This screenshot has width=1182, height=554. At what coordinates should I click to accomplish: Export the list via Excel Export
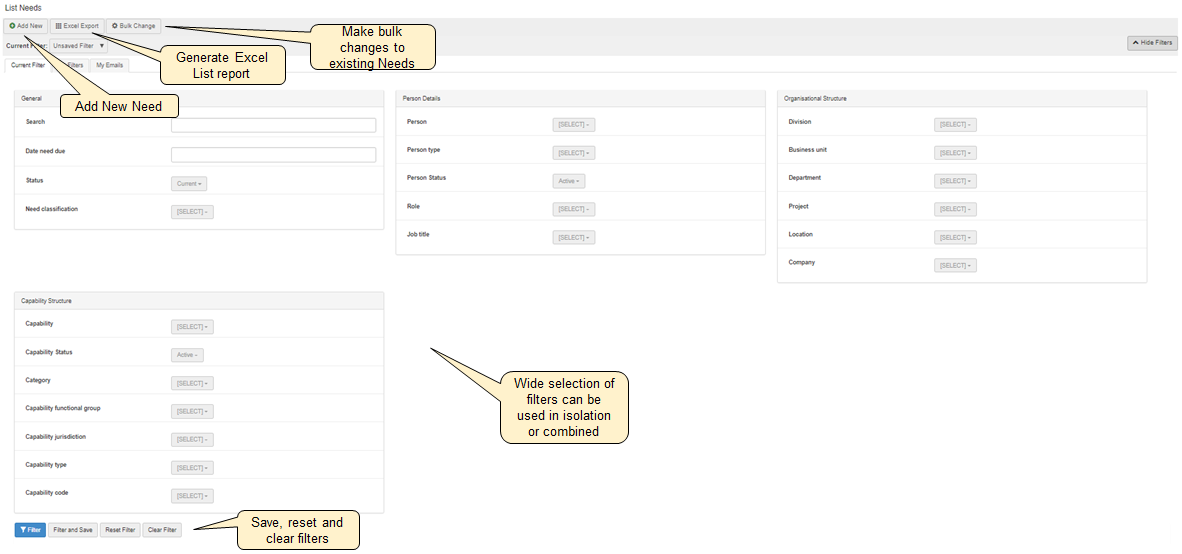(x=76, y=25)
